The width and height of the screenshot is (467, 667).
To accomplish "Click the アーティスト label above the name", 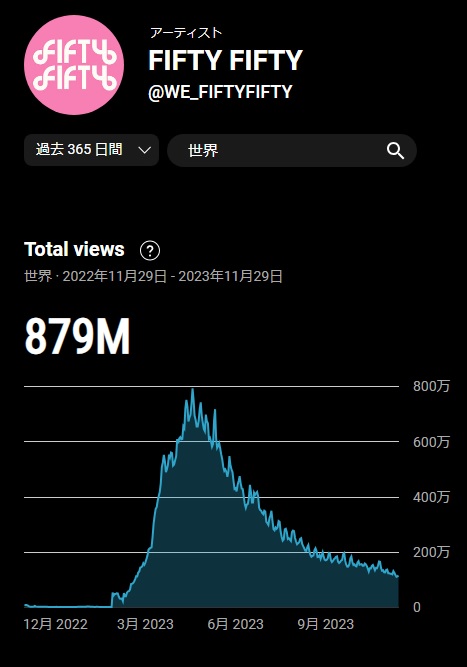I will 185,33.
